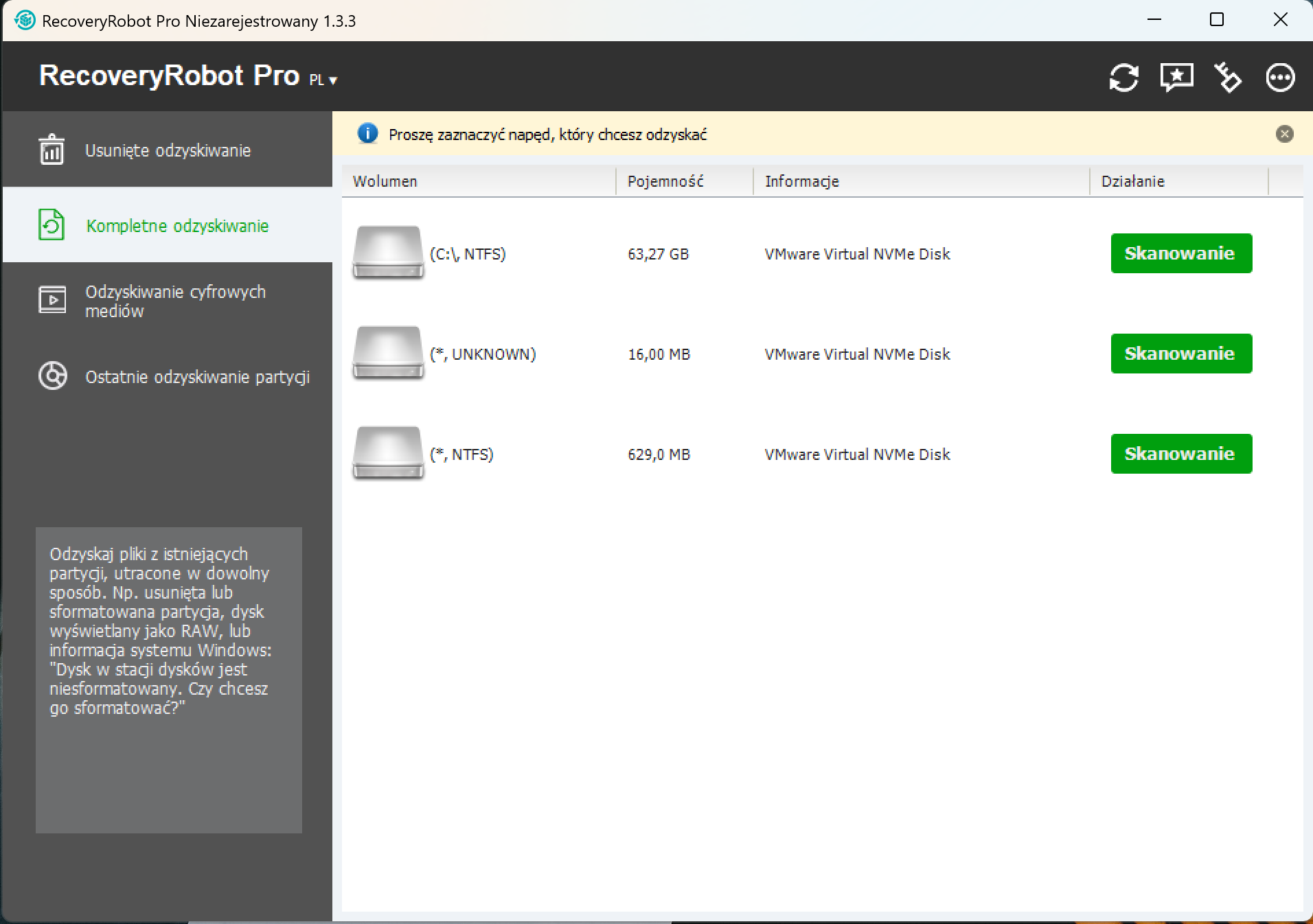Sort by the Pojemność column header
Viewport: 1313px width, 924px height.
click(685, 181)
